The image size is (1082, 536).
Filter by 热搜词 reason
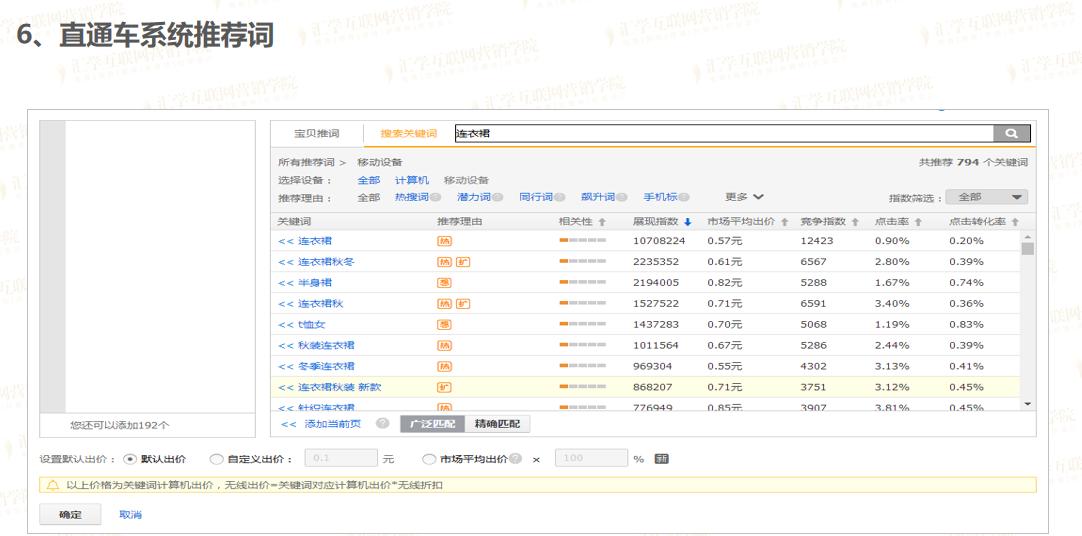point(411,197)
